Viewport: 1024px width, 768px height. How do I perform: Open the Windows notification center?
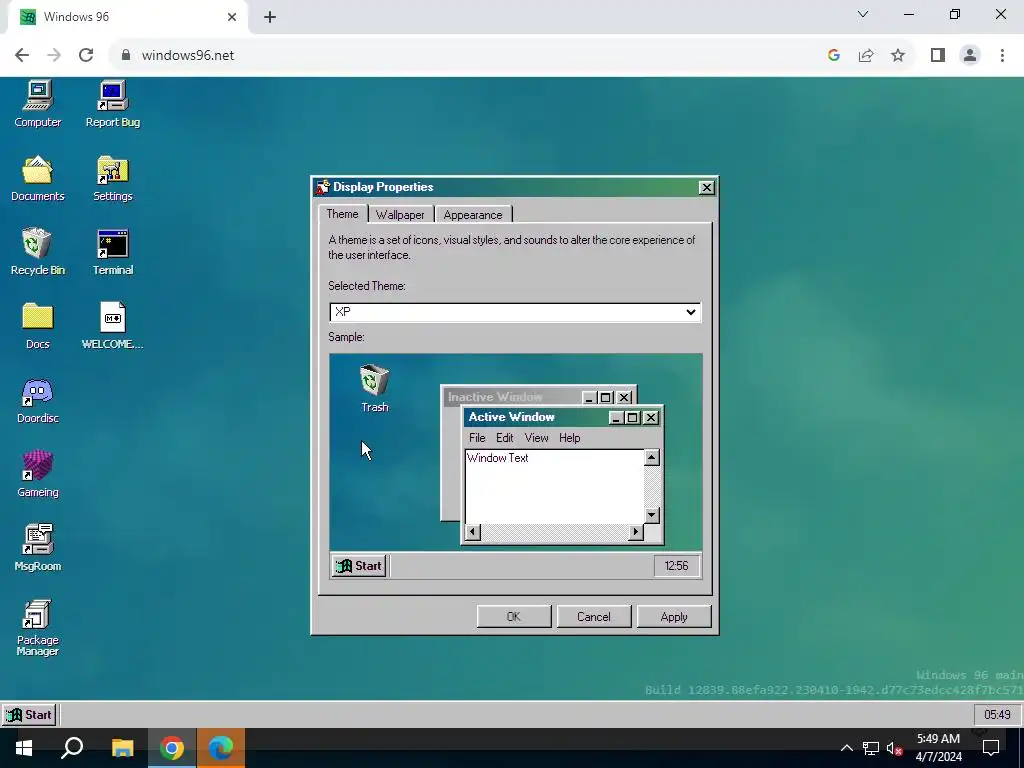991,748
